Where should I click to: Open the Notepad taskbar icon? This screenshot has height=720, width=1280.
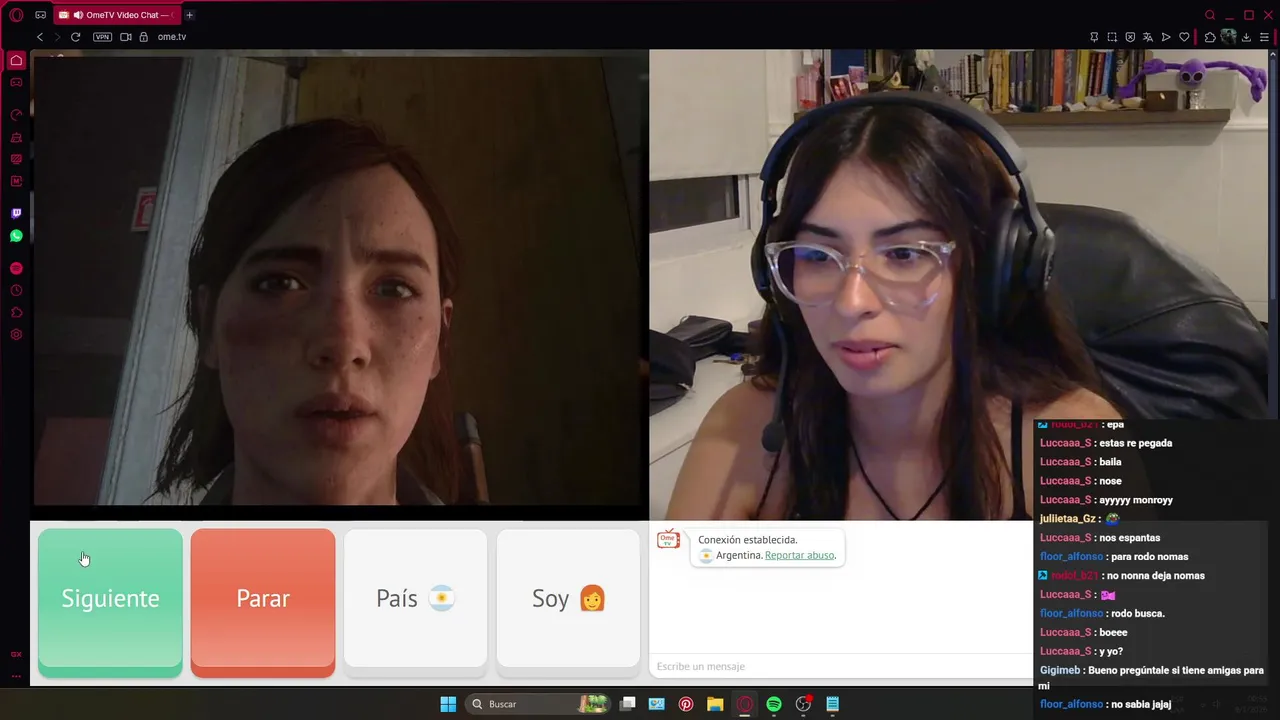point(832,704)
